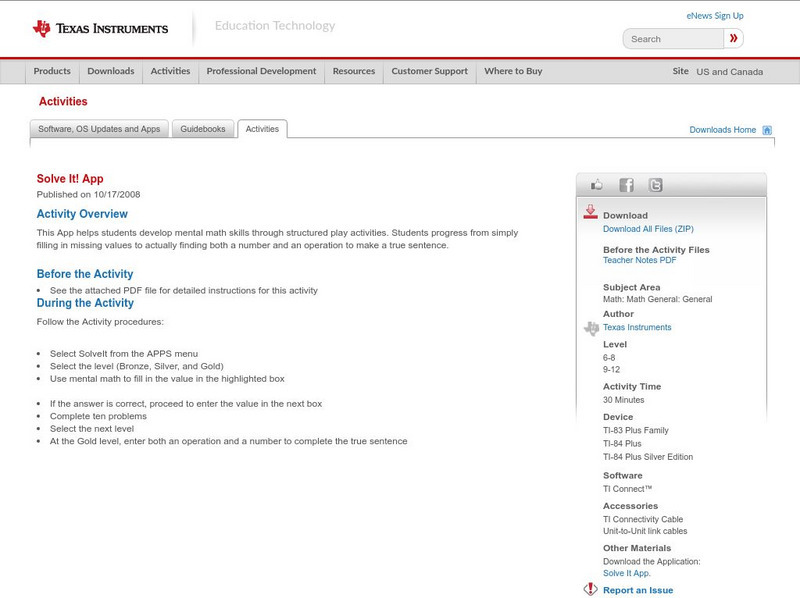Click 'TI Connectivity Cable' accessory entry

coord(642,519)
